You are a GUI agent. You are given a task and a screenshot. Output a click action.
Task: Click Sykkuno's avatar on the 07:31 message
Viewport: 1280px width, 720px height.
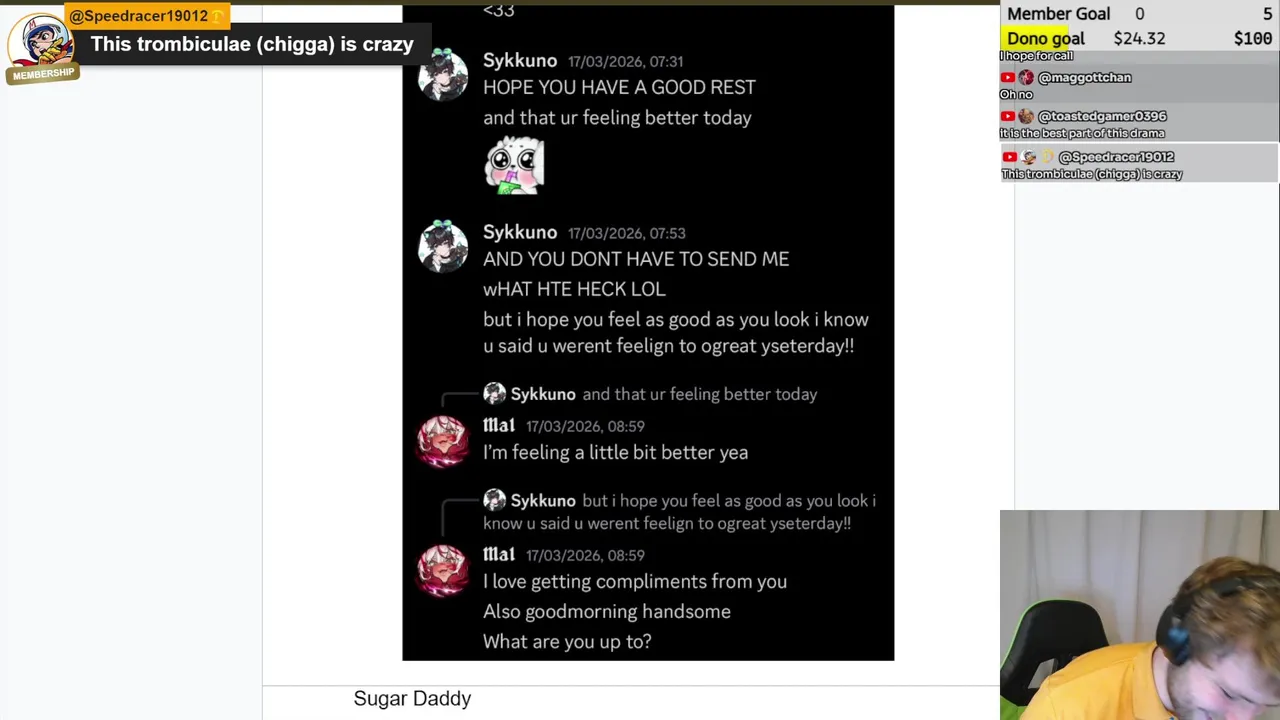pyautogui.click(x=442, y=75)
